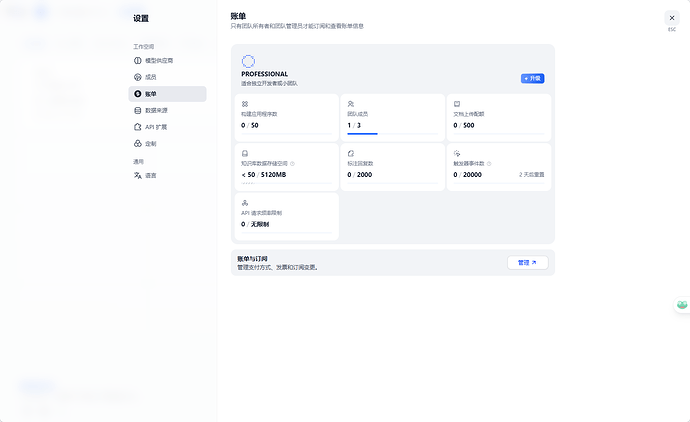Click the '0 / 50' apps usage value
This screenshot has height=422, width=690.
(250, 125)
